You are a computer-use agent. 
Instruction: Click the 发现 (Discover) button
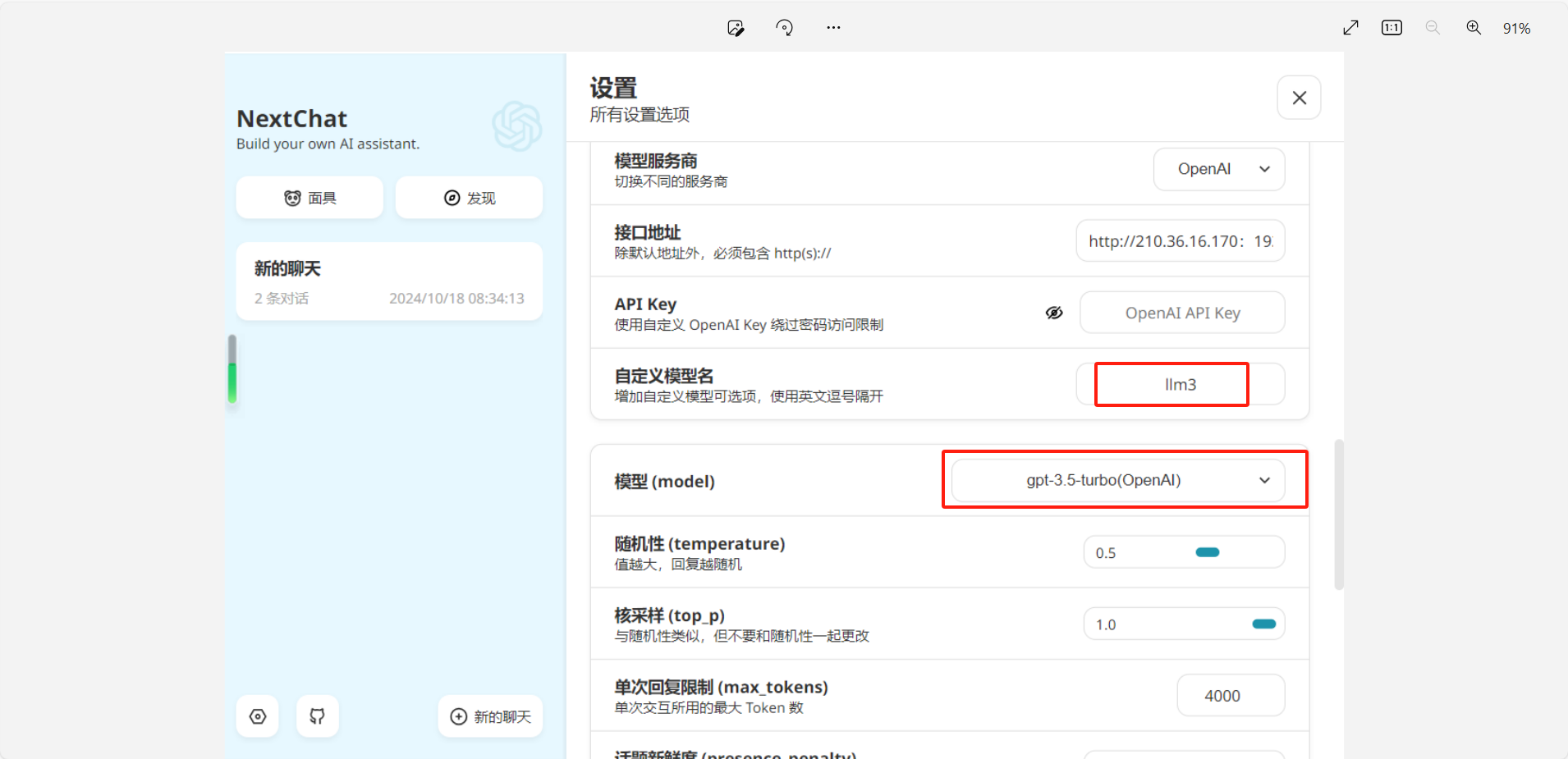coord(469,198)
